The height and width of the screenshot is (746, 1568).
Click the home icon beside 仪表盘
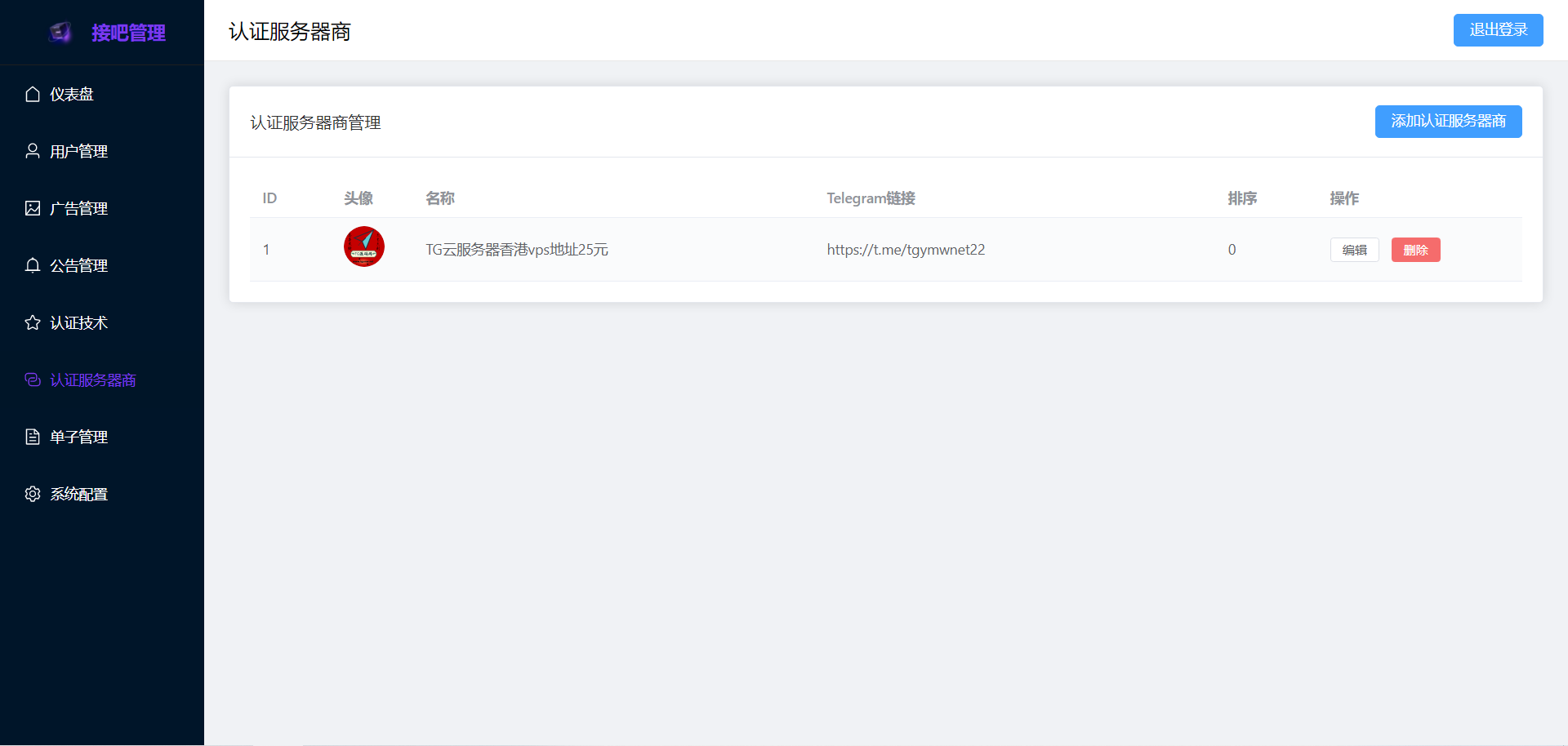pos(33,95)
